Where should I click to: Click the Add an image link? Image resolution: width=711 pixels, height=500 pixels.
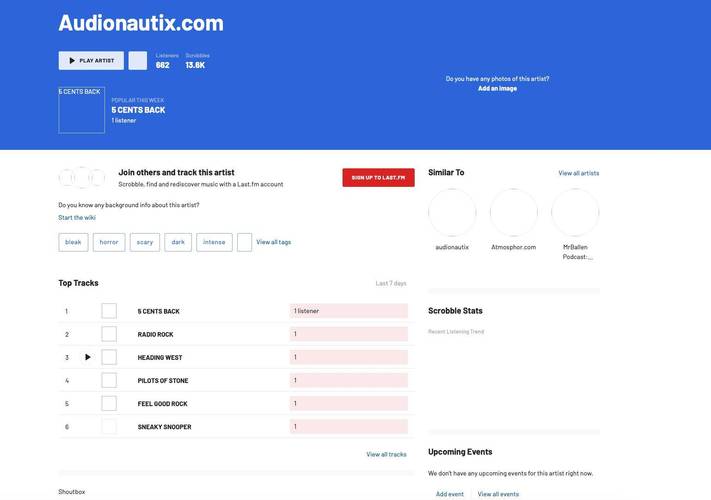tap(497, 88)
